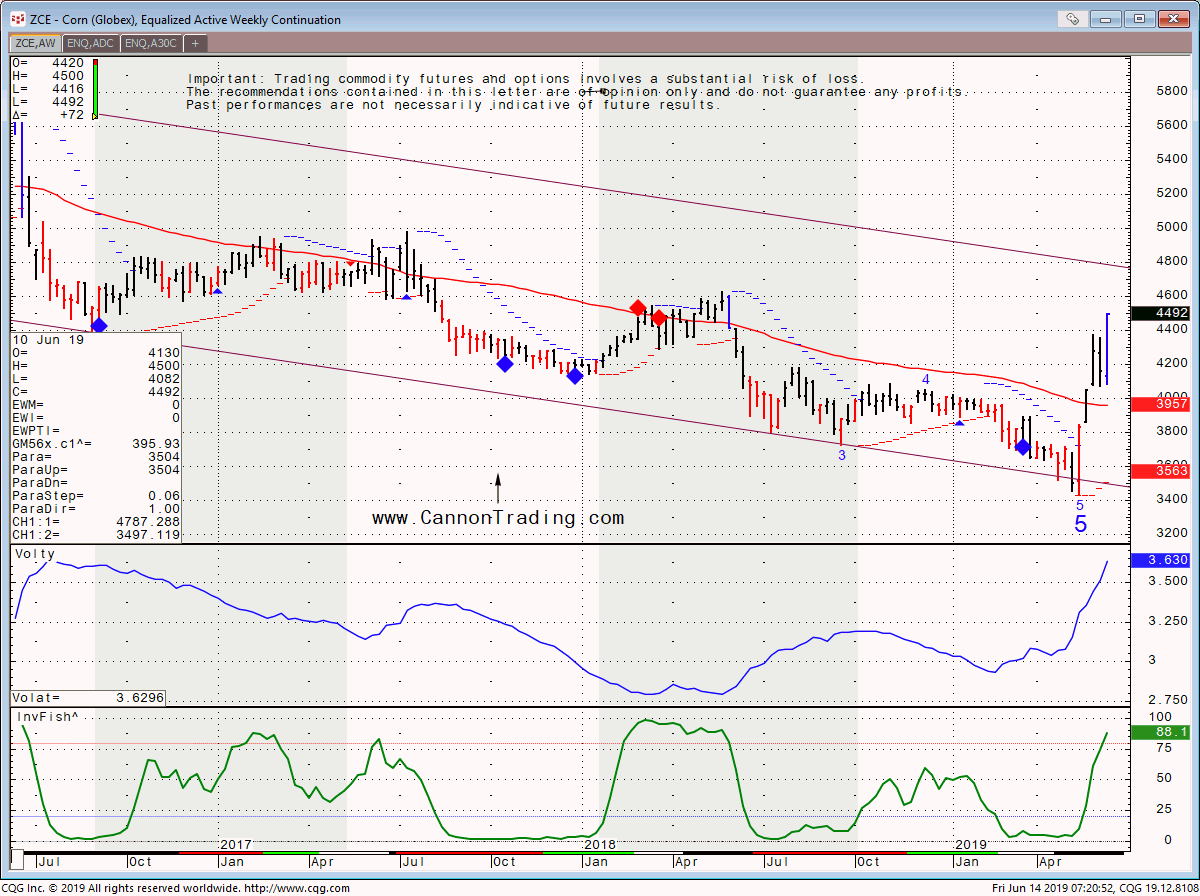The height and width of the screenshot is (896, 1200).
Task: Switch to the ENQ,ADC tab
Action: point(91,43)
